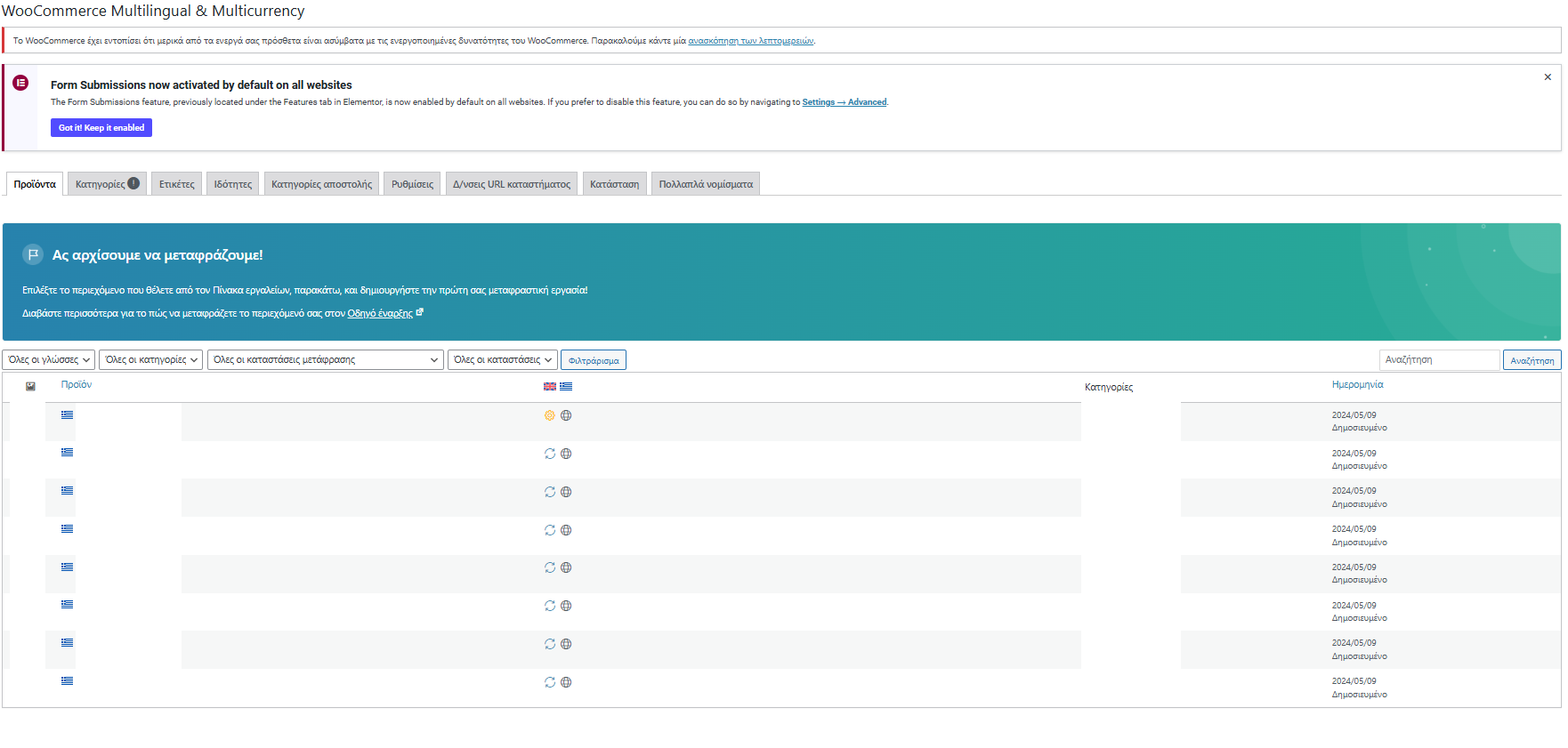Click the Greek flag in the table header
The image size is (1568, 748).
tap(566, 386)
